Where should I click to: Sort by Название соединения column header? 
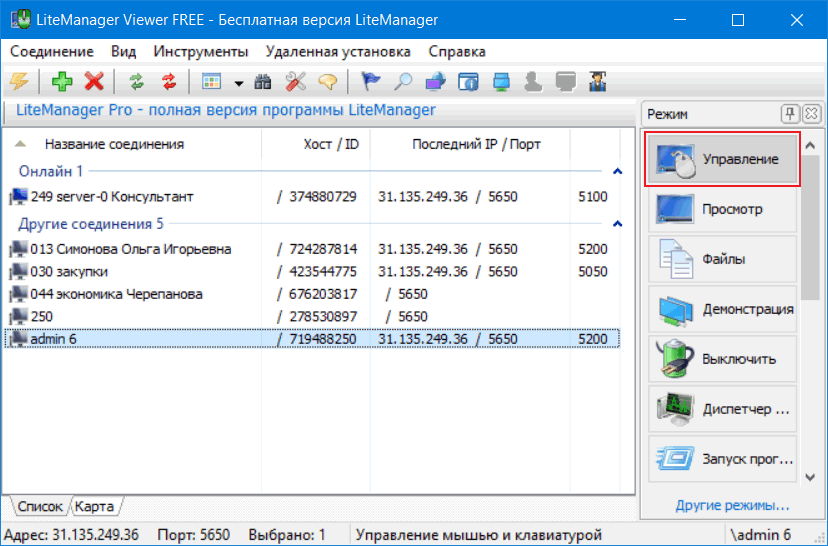click(x=114, y=144)
